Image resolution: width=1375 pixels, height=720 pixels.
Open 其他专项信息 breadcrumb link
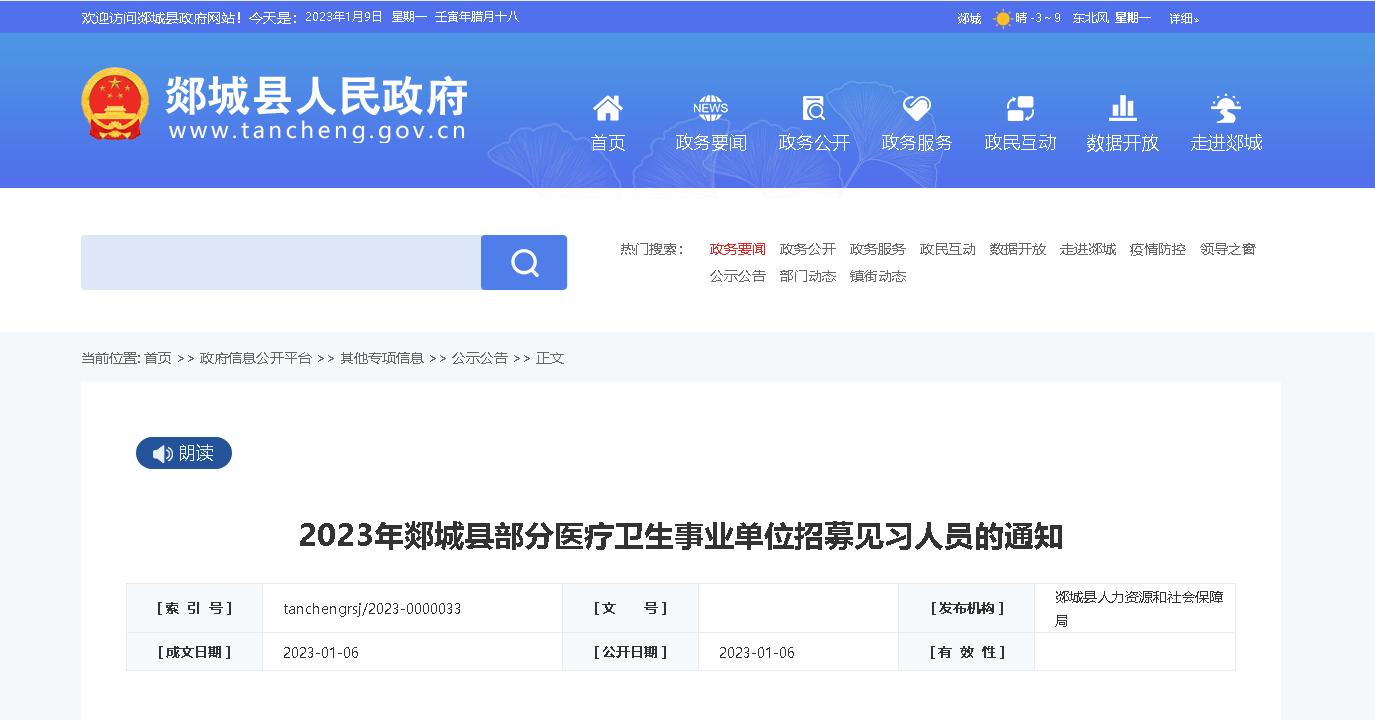(x=382, y=358)
